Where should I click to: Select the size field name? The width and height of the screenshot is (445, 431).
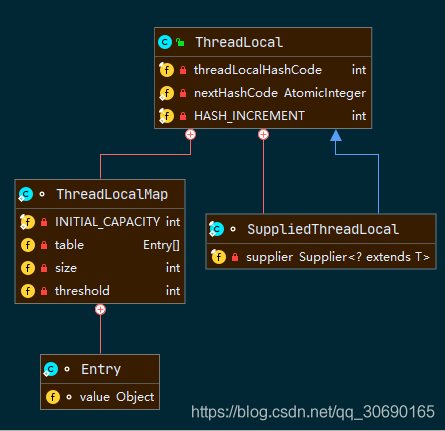(66, 268)
